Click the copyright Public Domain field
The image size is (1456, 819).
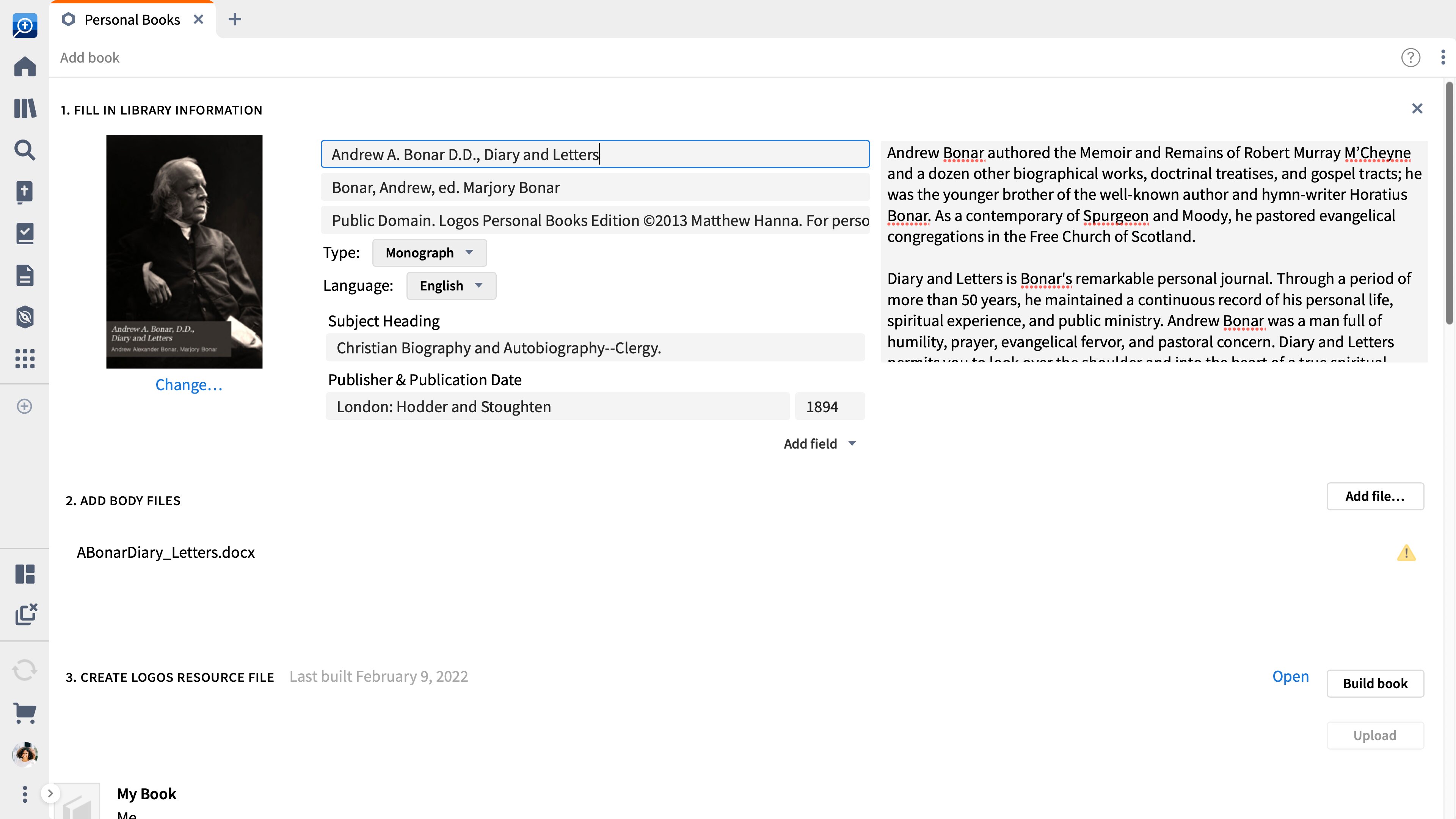[x=595, y=220]
